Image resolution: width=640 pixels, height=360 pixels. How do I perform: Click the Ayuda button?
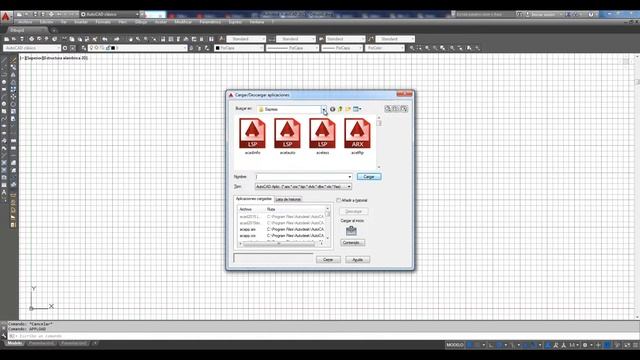coord(358,260)
